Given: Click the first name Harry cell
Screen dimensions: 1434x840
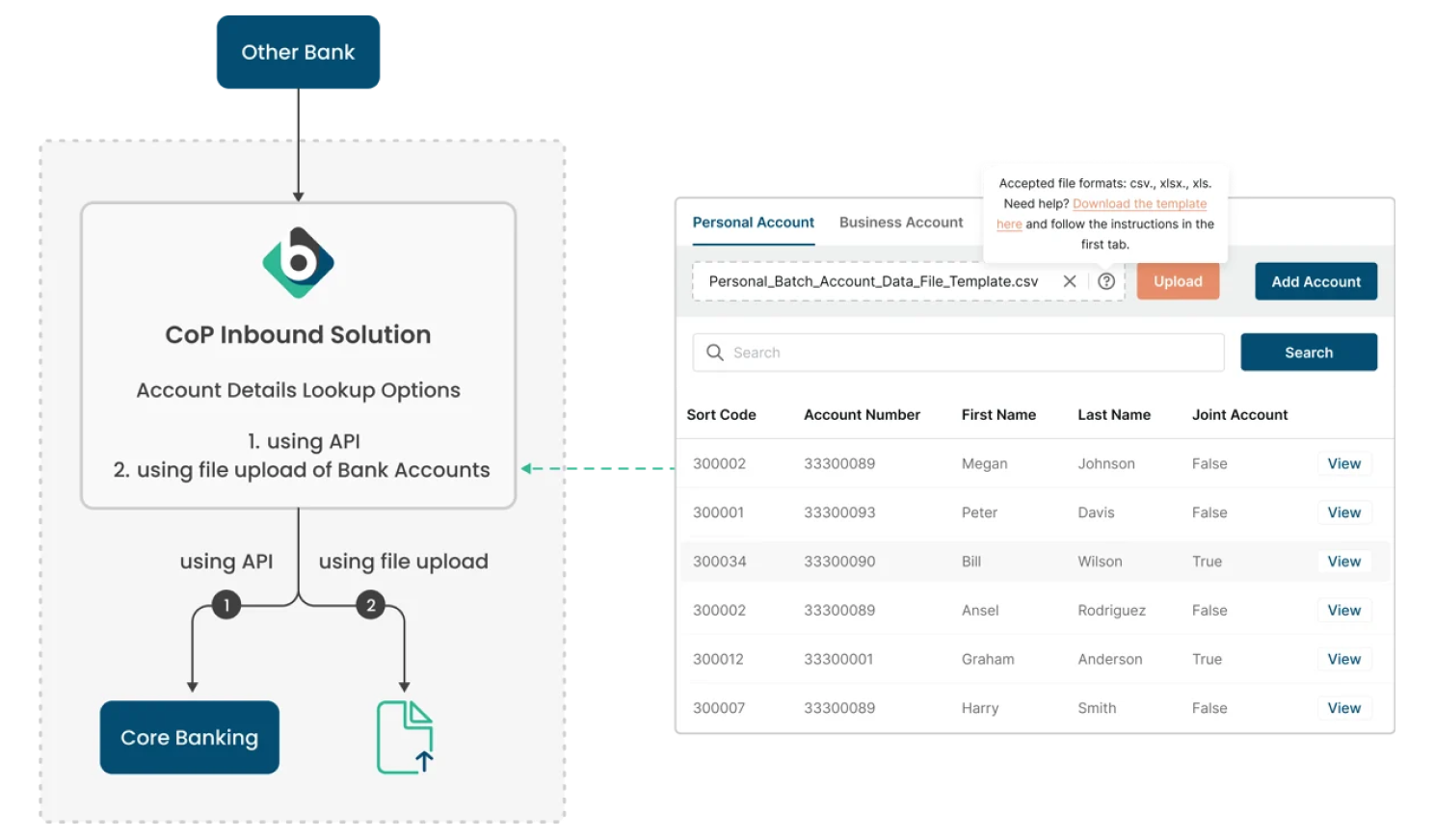Looking at the screenshot, I should coord(980,709).
